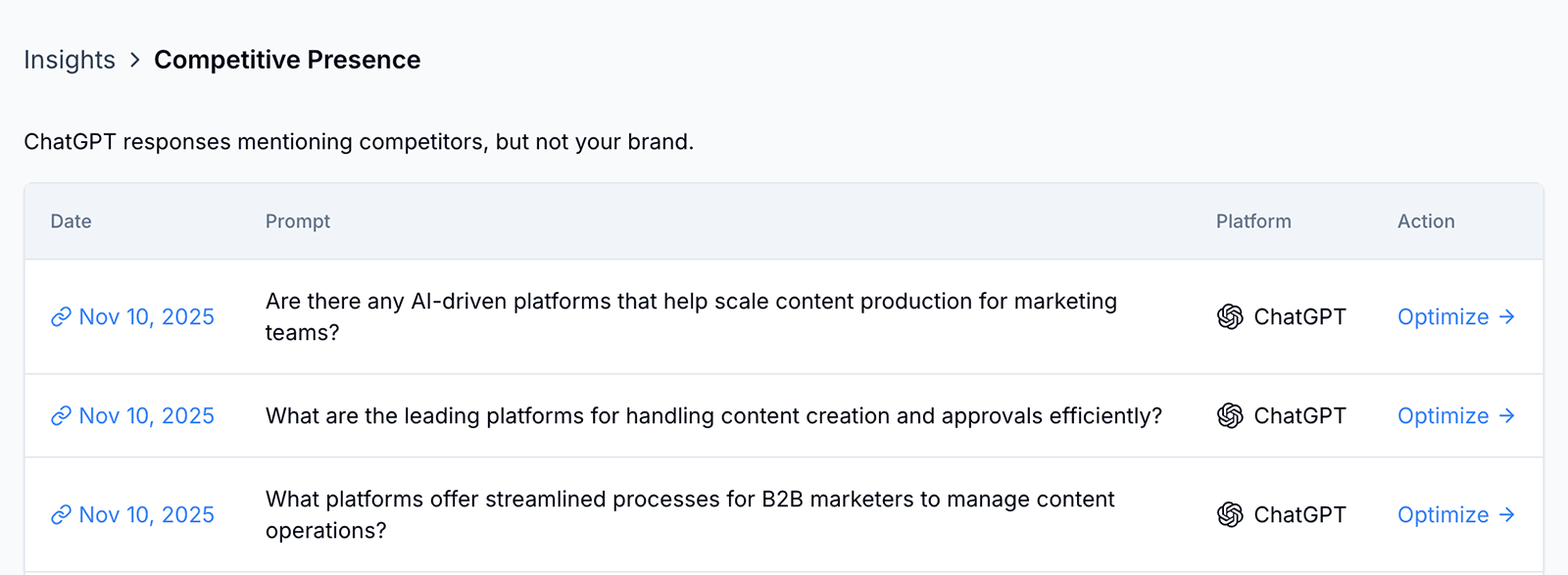The width and height of the screenshot is (1568, 575).
Task: Click the link icon in the B2B marketers row
Action: point(61,515)
